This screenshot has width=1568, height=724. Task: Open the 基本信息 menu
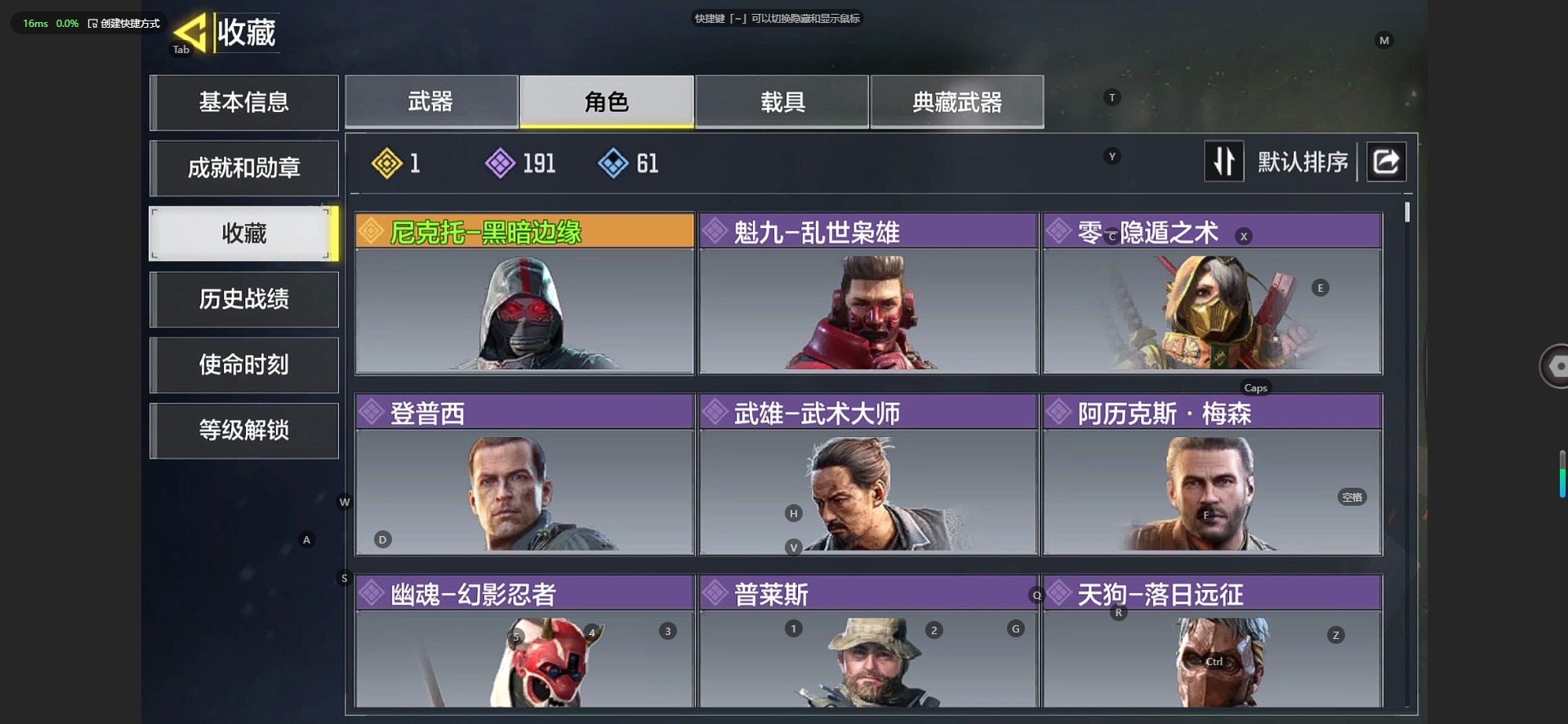pyautogui.click(x=244, y=103)
